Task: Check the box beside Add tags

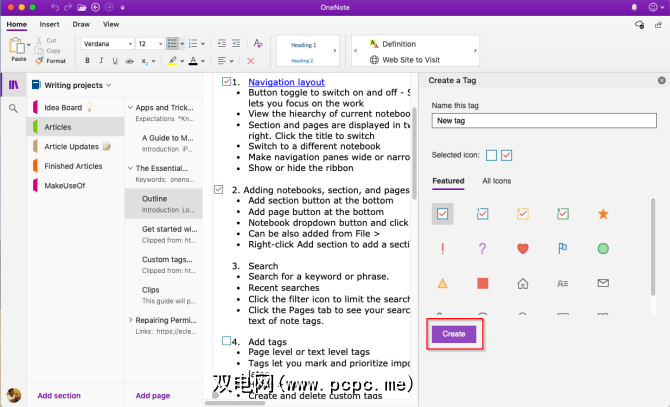Action: [x=226, y=340]
